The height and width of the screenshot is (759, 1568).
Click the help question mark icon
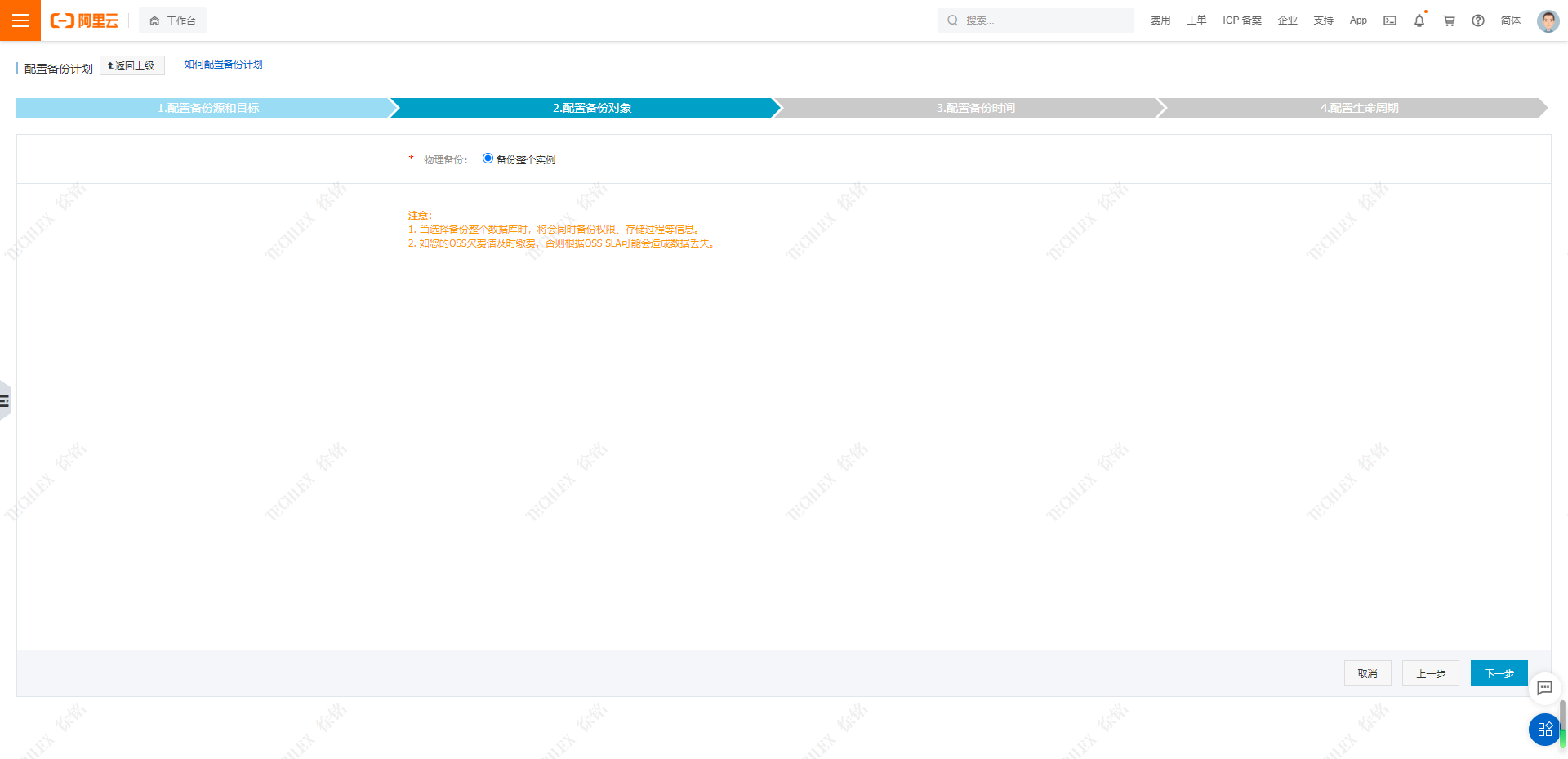(1478, 20)
